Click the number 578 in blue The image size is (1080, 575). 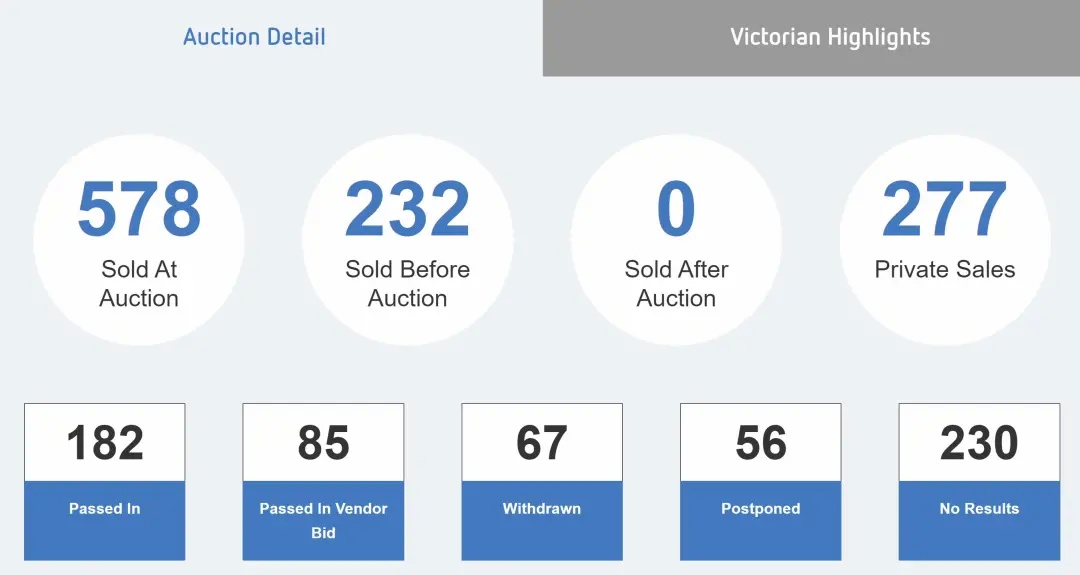coord(139,209)
